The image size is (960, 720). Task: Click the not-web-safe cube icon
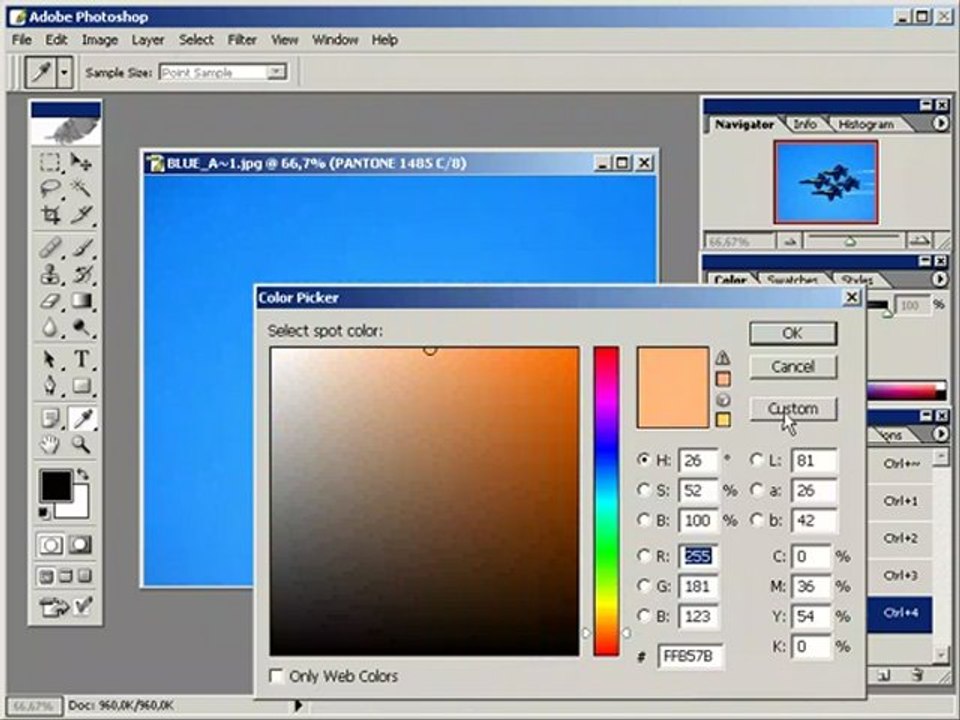[x=723, y=400]
